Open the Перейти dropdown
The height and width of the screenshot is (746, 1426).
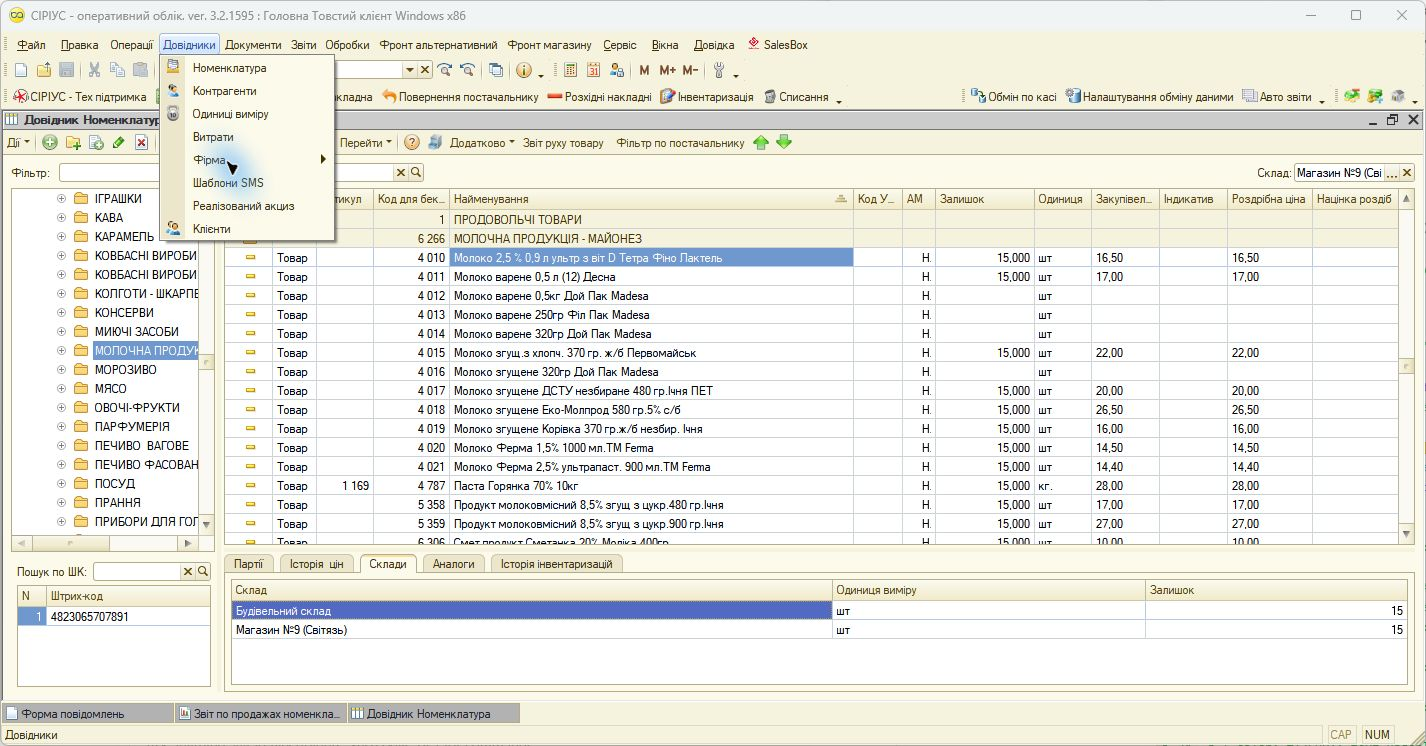click(366, 143)
